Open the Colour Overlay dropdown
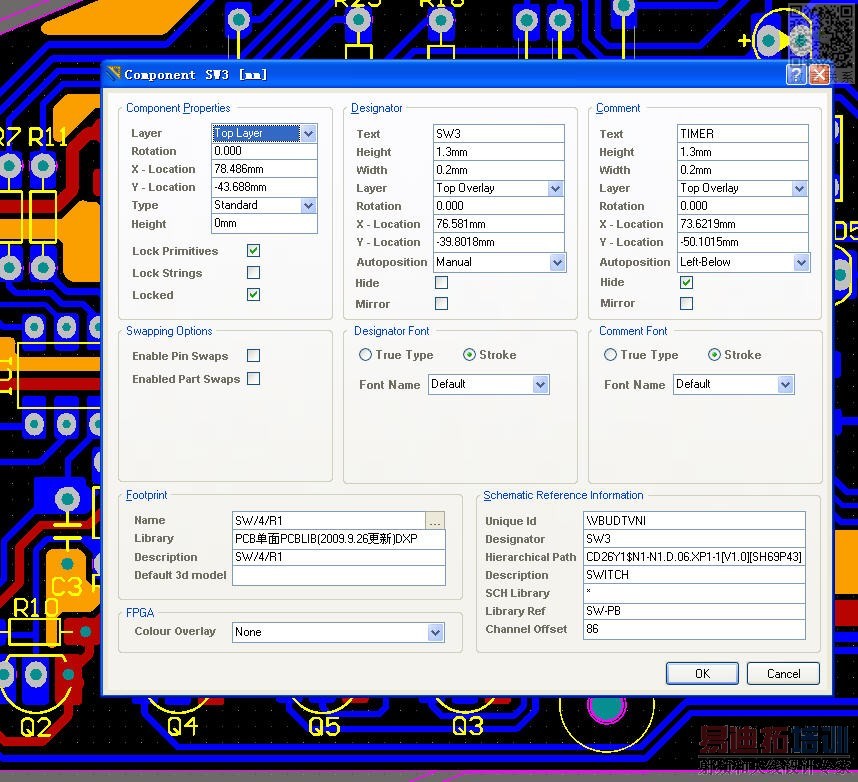858x782 pixels. pyautogui.click(x=435, y=632)
